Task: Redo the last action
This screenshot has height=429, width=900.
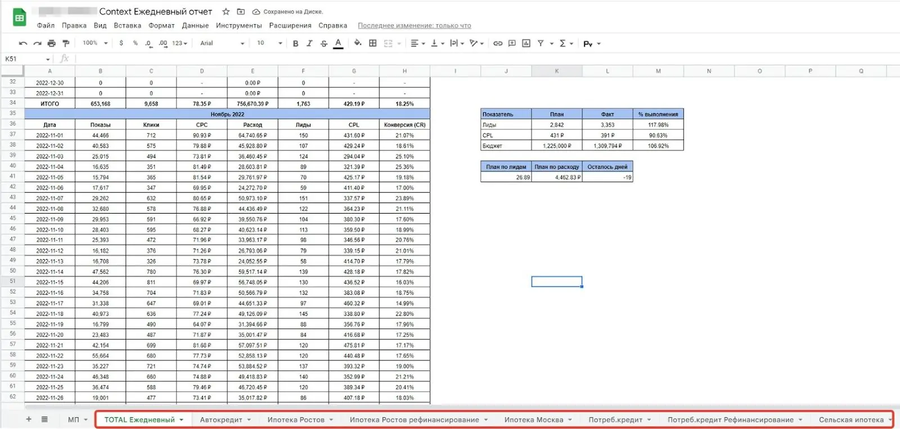Action: click(37, 43)
